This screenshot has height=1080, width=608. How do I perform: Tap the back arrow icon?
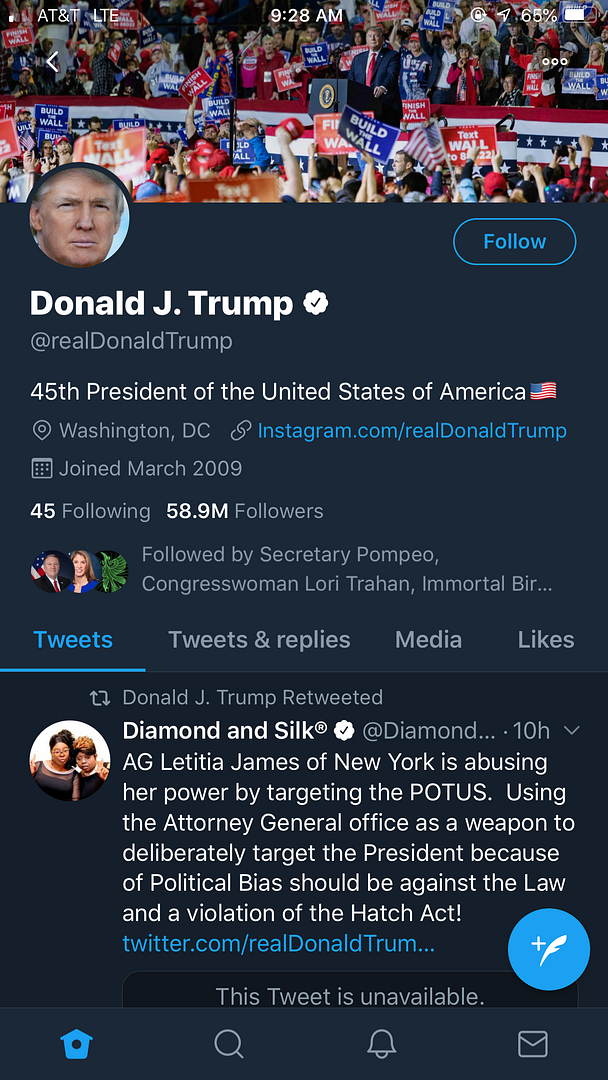point(53,63)
